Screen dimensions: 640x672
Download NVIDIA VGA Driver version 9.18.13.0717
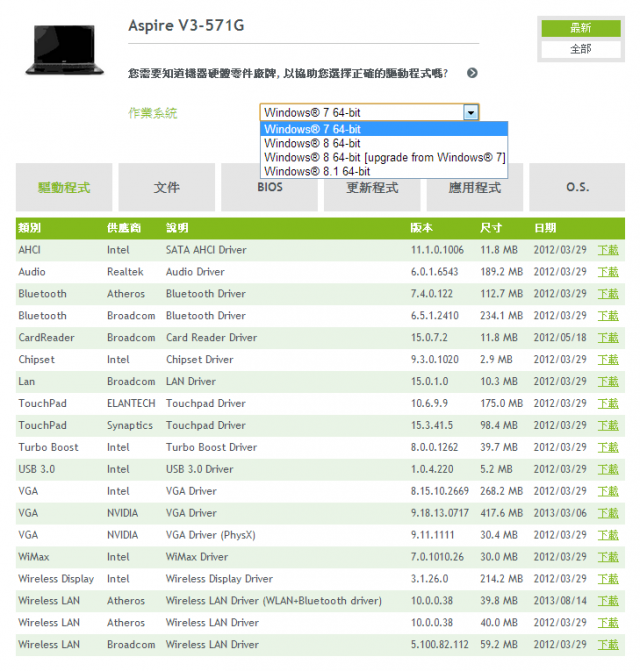point(608,513)
